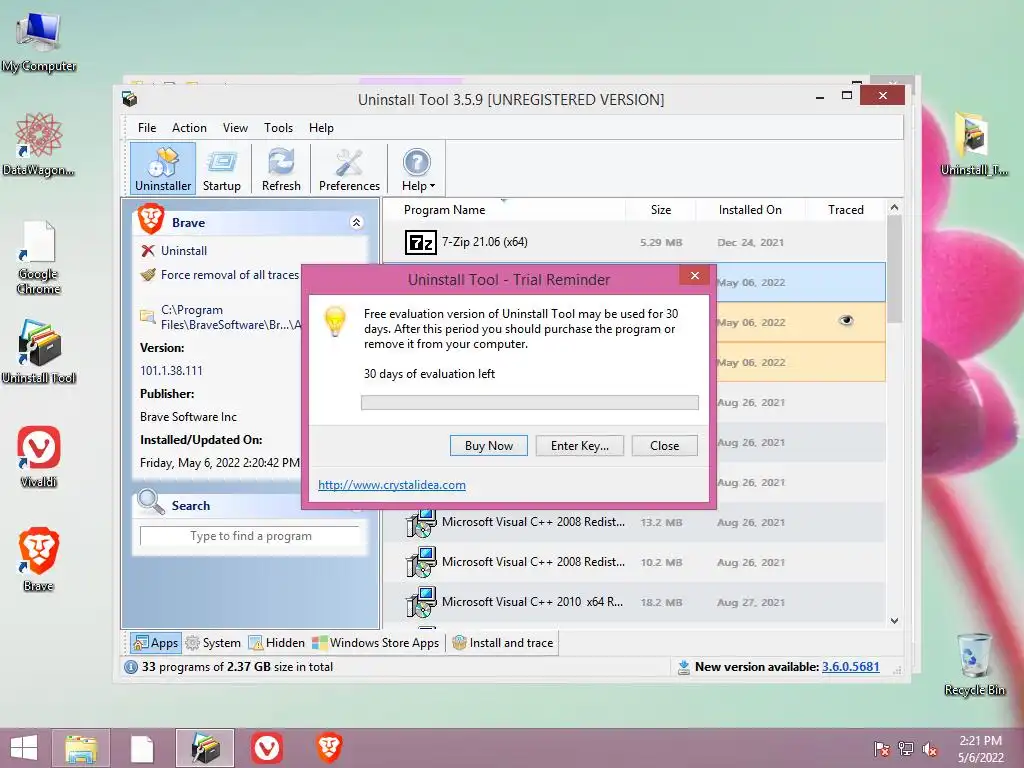This screenshot has height=768, width=1024.
Task: Select Microsoft Visual C++ 2010 x64 row
Action: (635, 602)
